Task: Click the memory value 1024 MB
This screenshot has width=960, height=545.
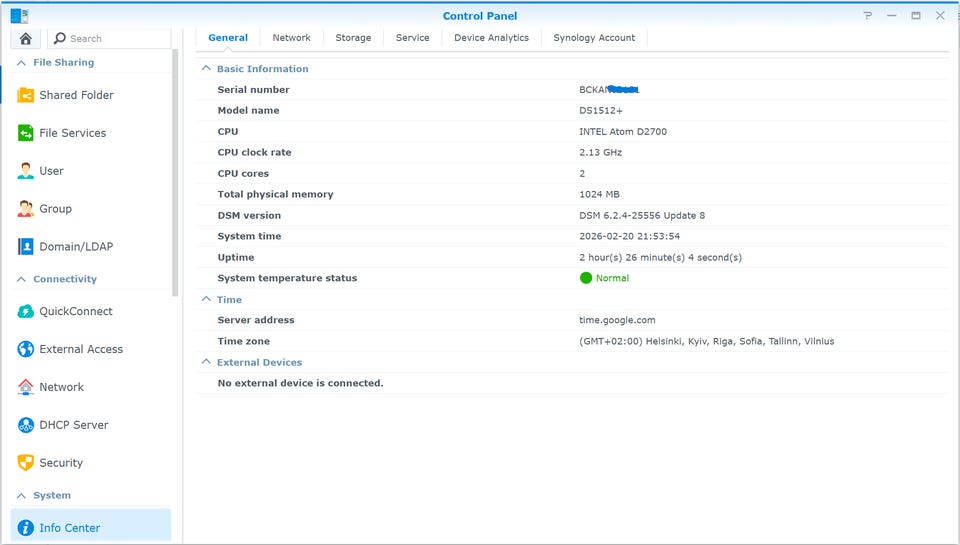Action: (x=599, y=194)
